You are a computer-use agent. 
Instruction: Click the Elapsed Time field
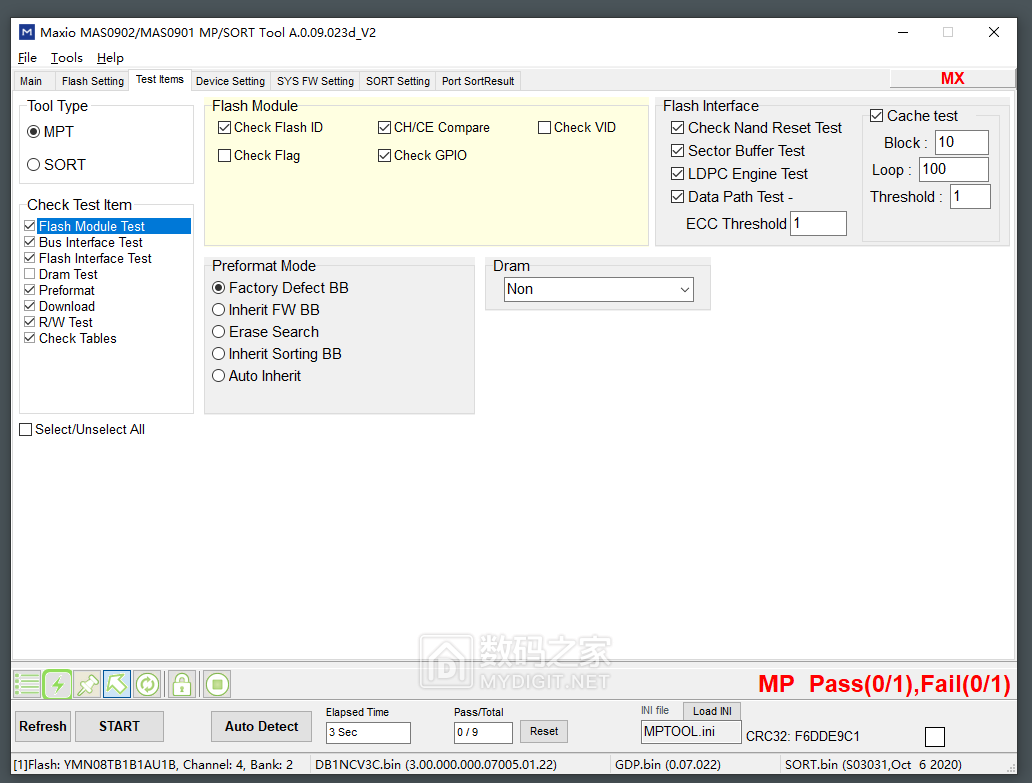pos(368,732)
